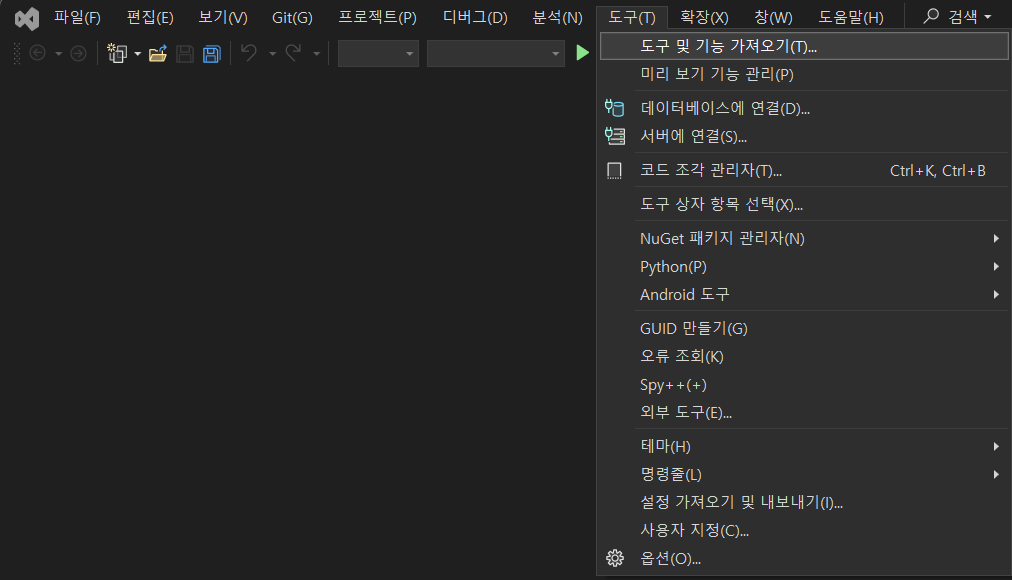Choose 데이터베이스에 연결(D)... entry

point(804,108)
